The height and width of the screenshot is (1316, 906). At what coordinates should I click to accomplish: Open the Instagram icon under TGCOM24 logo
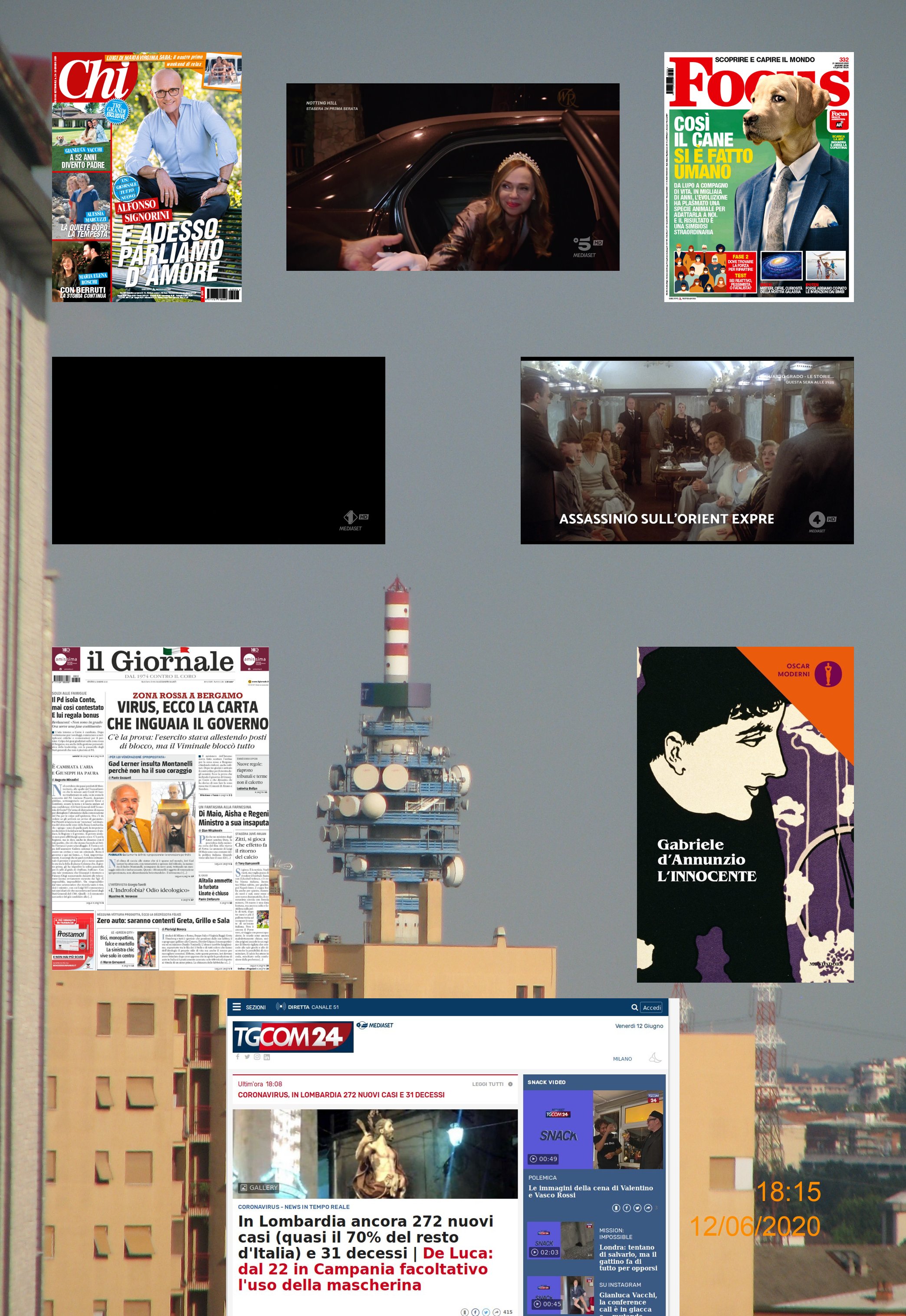256,1056
